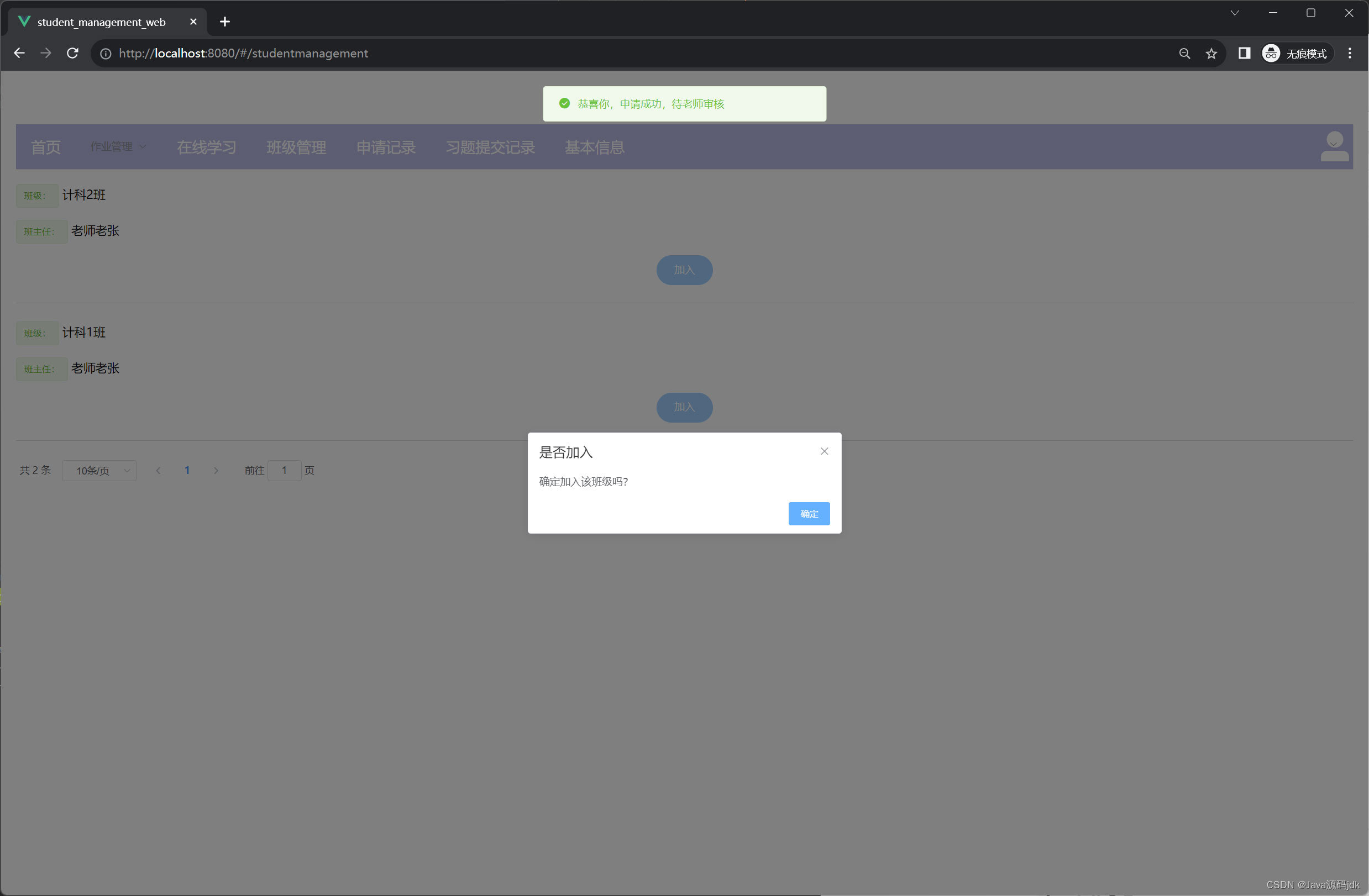Screen dimensions: 1369x896
Task: Join 计科2班 with its 加入 button
Action: [684, 270]
